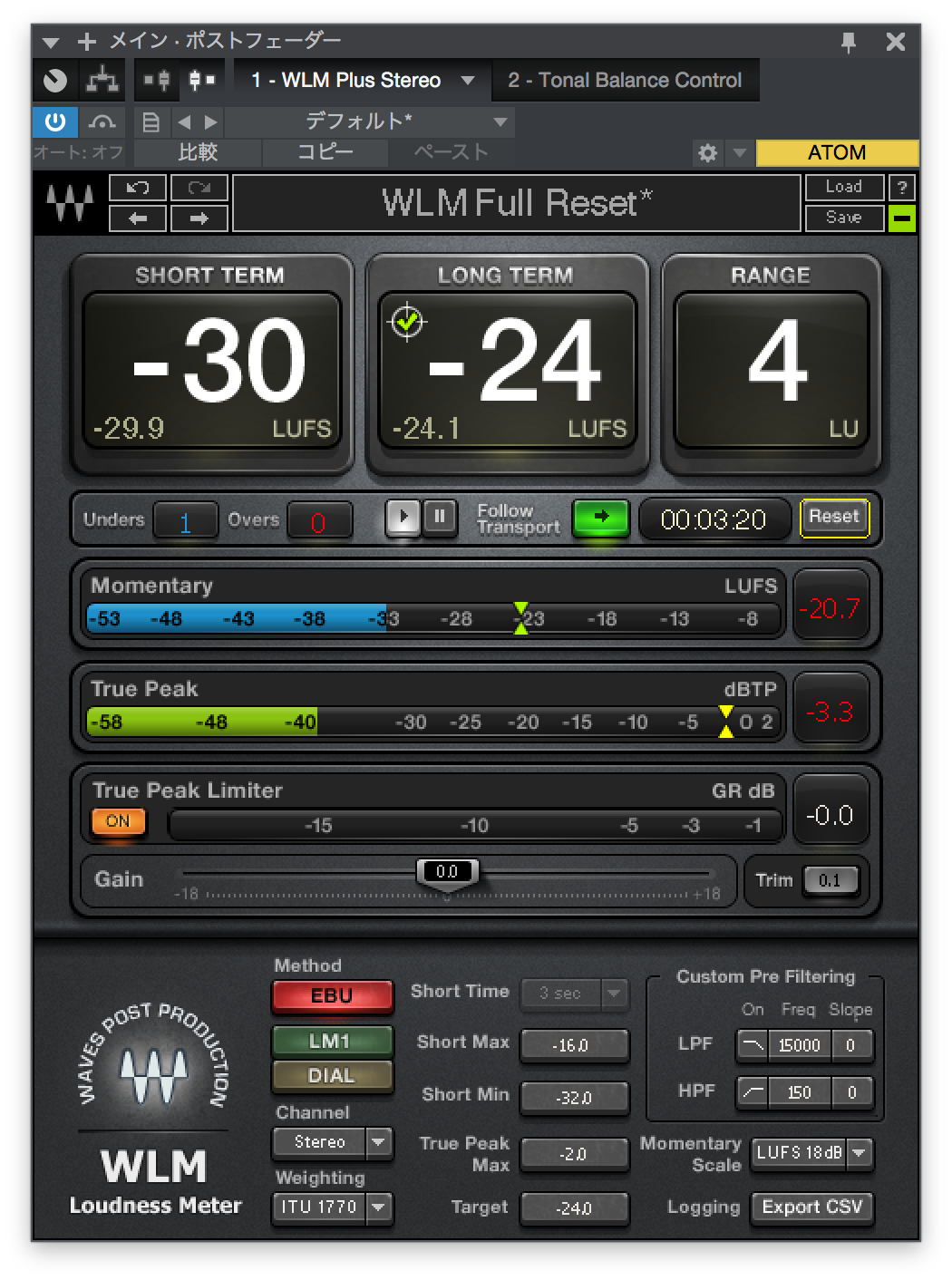This screenshot has width=952, height=1280.
Task: Click the Unders counter value
Action: point(185,521)
